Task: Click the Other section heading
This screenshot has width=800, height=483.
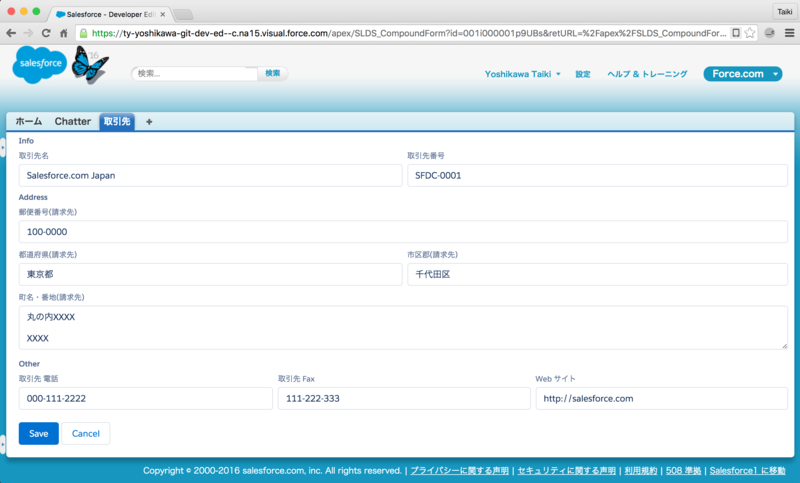Action: (x=29, y=364)
